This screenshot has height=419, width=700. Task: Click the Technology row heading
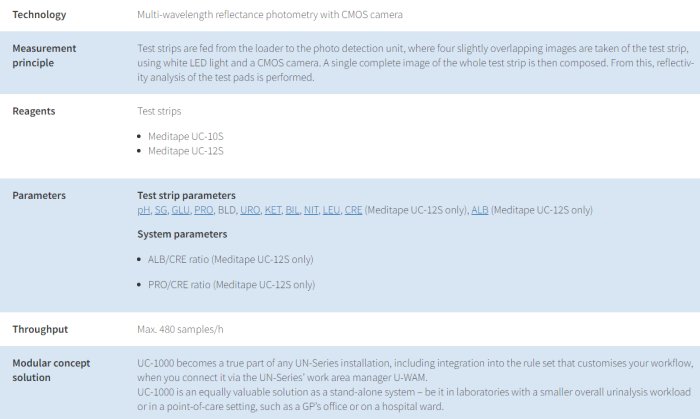41,15
